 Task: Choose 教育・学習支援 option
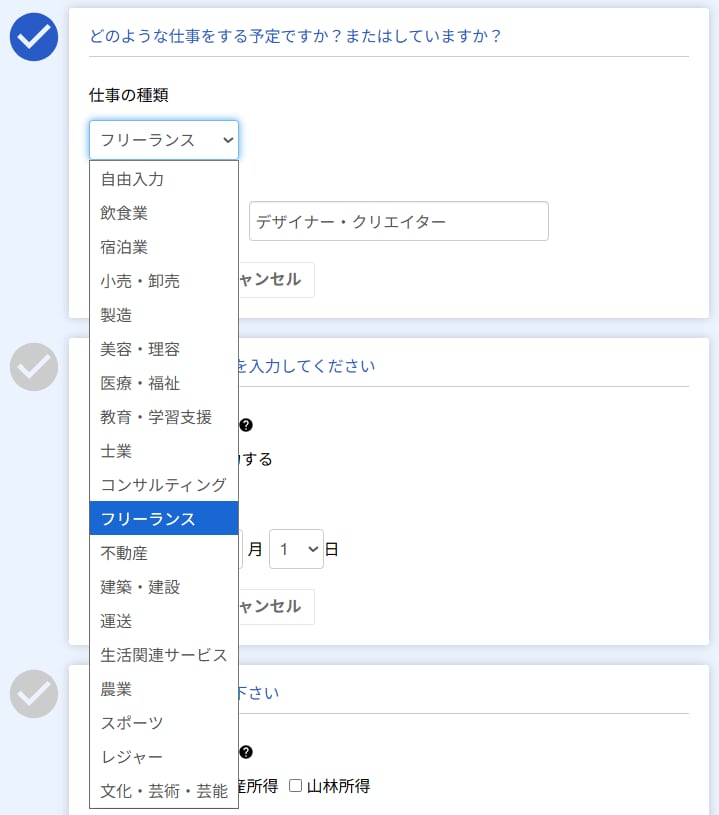(164, 417)
